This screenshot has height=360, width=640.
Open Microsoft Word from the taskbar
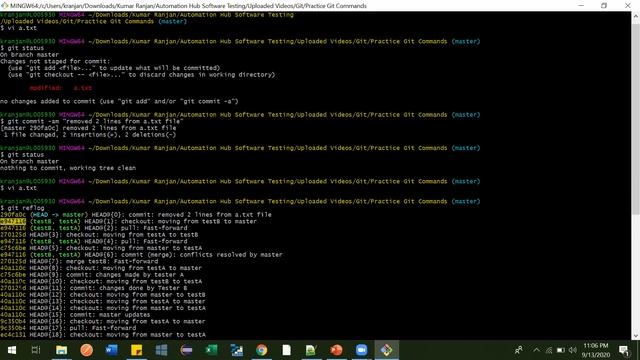[111, 350]
